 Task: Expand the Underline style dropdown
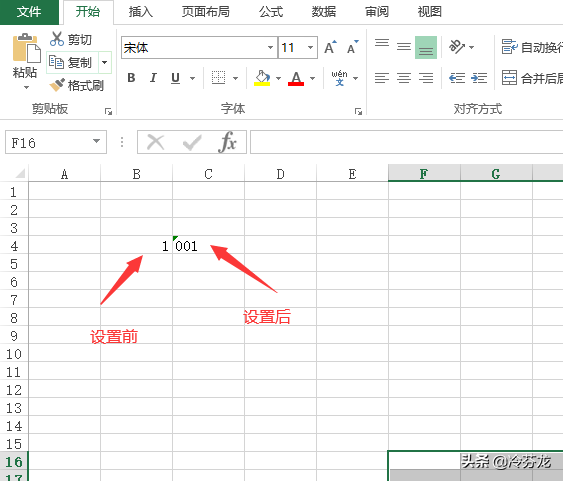coord(192,78)
